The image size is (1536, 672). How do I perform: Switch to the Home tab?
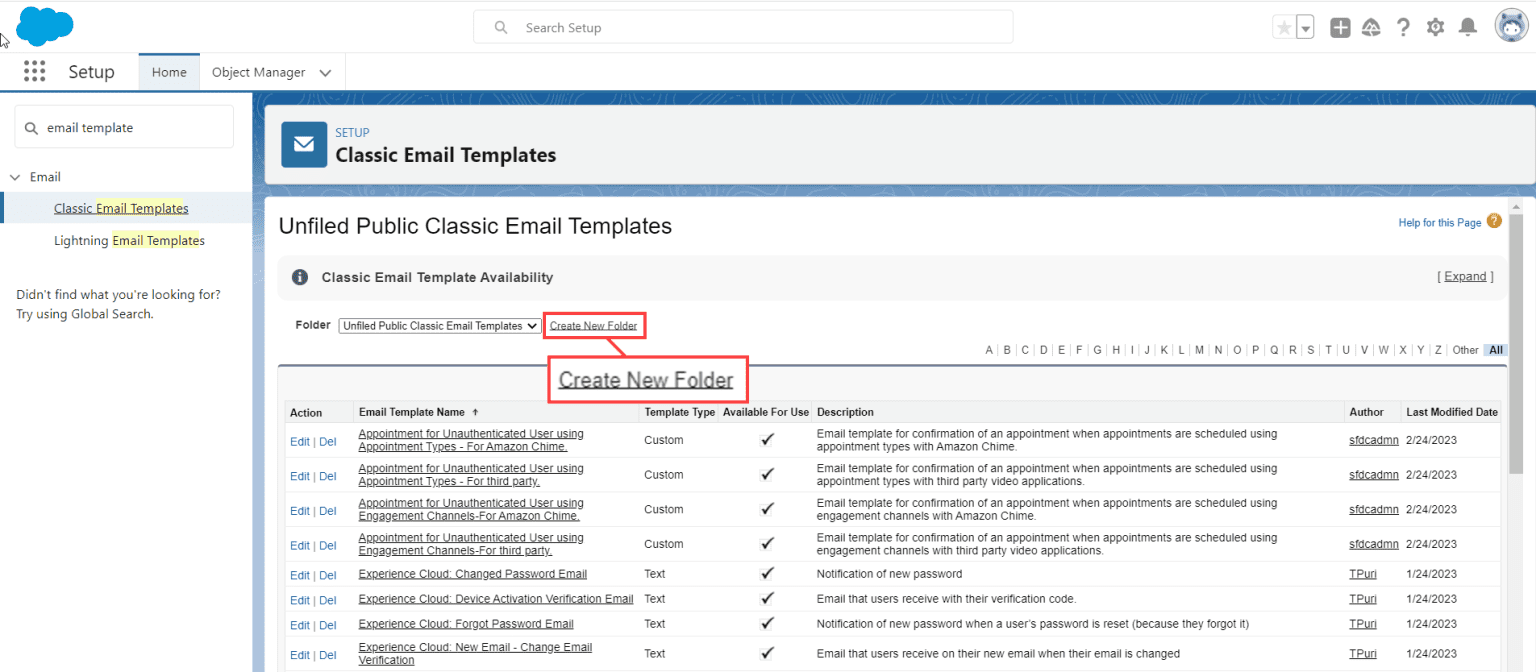[x=168, y=71]
